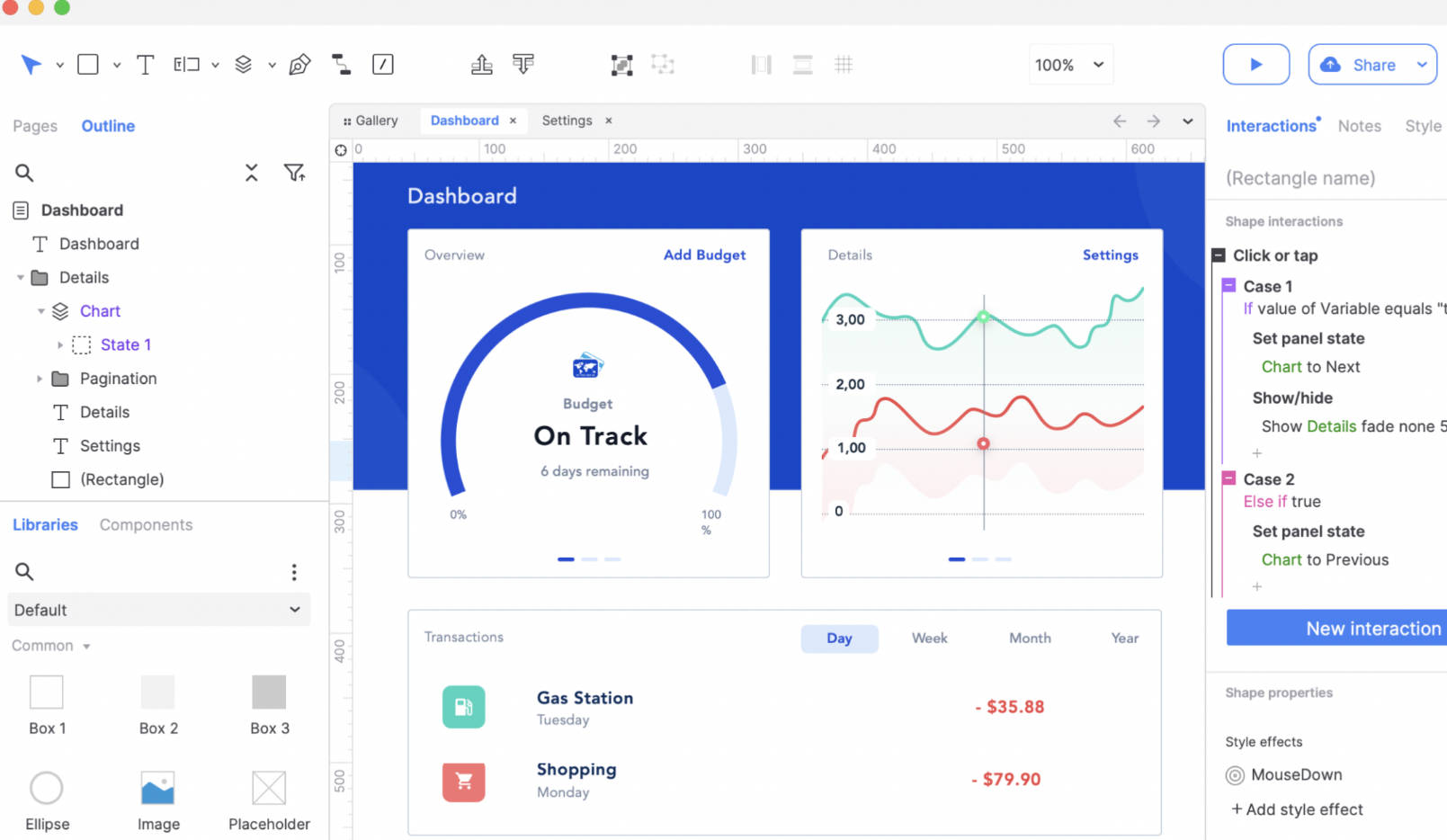Click the outline sort and filter icon

pos(294,173)
